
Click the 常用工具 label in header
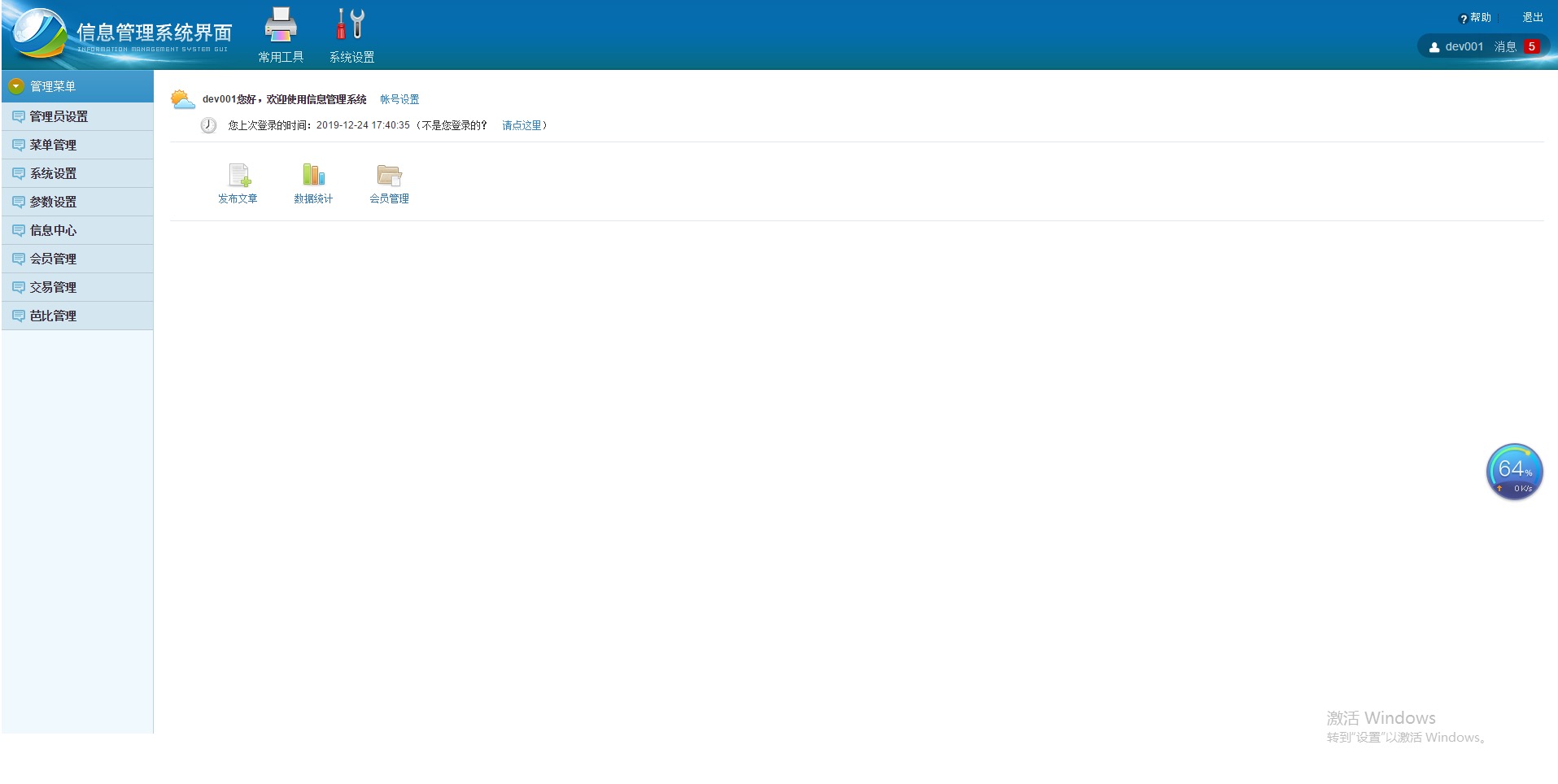click(281, 57)
